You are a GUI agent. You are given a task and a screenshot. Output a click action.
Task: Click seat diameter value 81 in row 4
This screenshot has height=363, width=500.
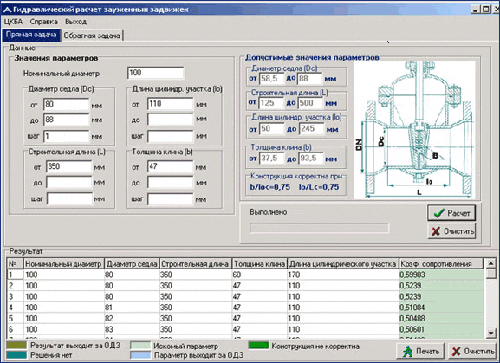pos(132,307)
